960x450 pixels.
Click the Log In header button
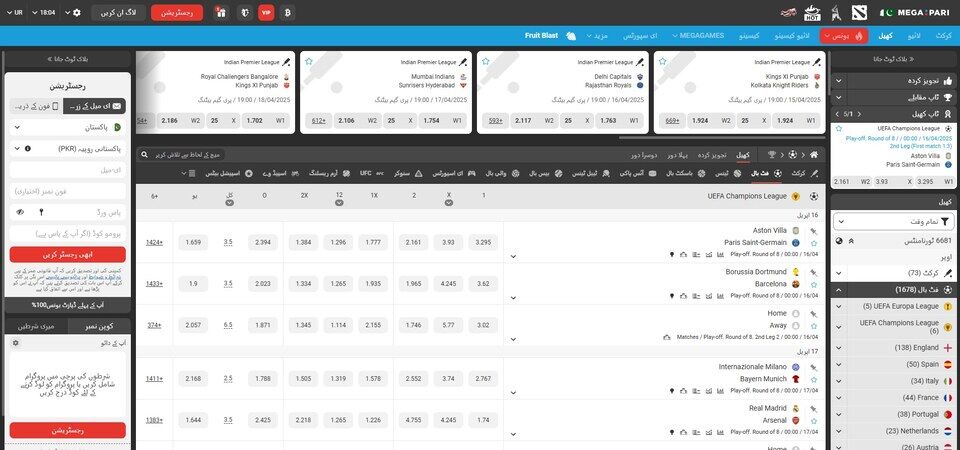[x=119, y=12]
